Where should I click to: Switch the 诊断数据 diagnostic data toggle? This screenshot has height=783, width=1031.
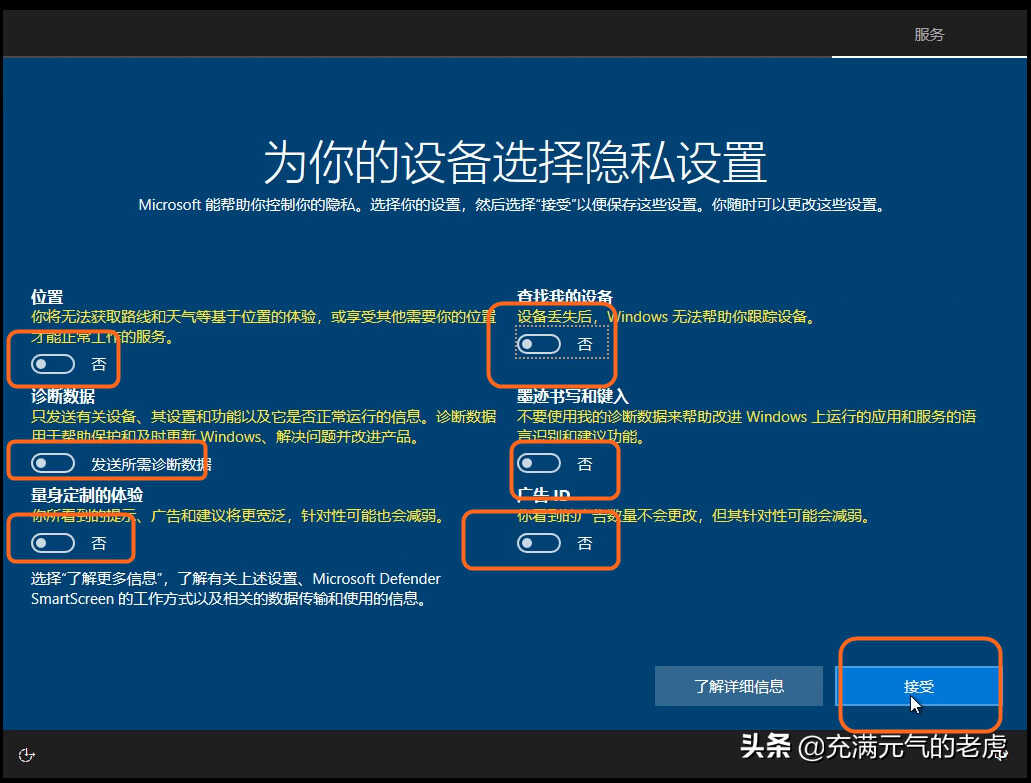53,463
